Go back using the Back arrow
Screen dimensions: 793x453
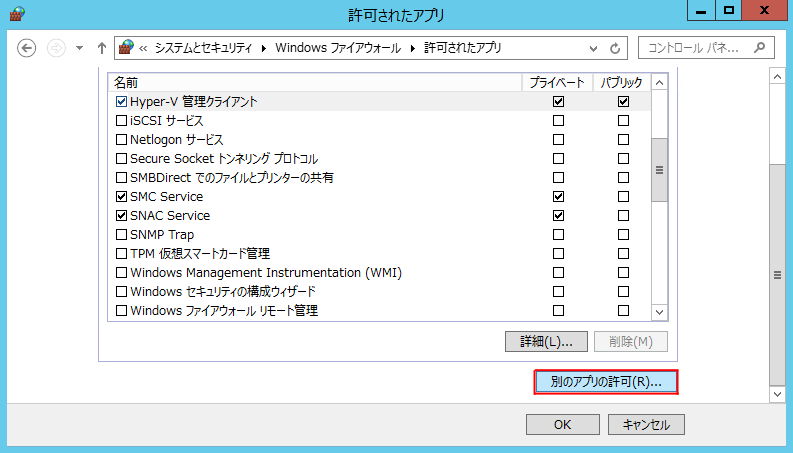coord(26,48)
